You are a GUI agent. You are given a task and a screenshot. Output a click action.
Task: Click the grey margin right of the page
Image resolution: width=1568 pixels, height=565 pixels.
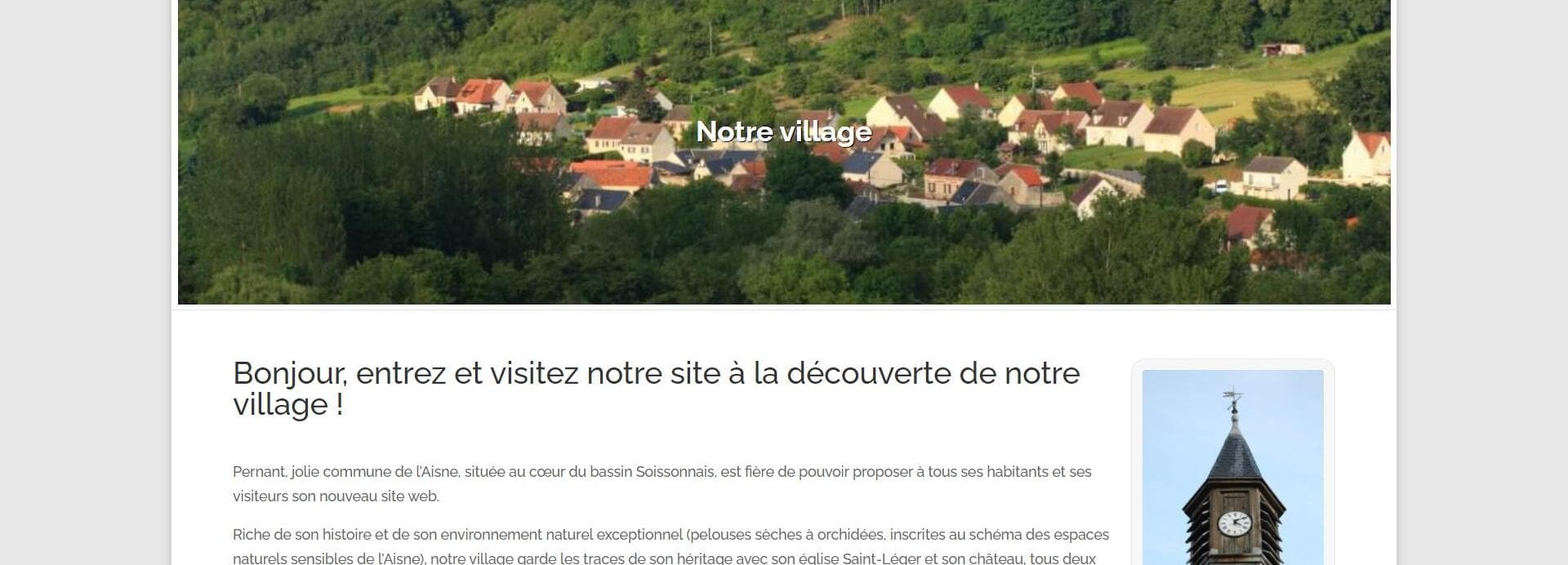coord(1483,282)
